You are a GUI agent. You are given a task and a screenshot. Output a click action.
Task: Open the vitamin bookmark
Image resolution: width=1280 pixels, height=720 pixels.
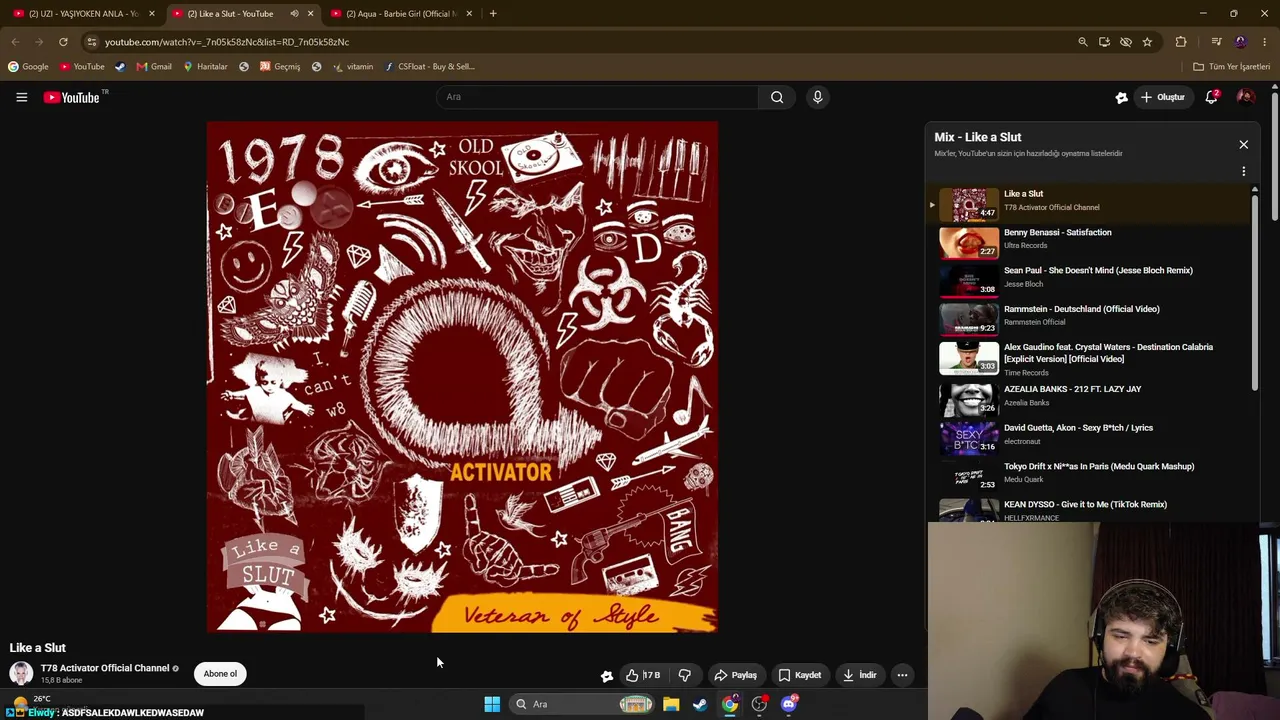(x=353, y=67)
